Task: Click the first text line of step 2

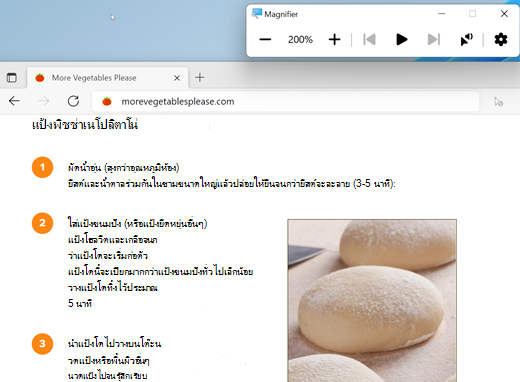Action: [x=137, y=223]
